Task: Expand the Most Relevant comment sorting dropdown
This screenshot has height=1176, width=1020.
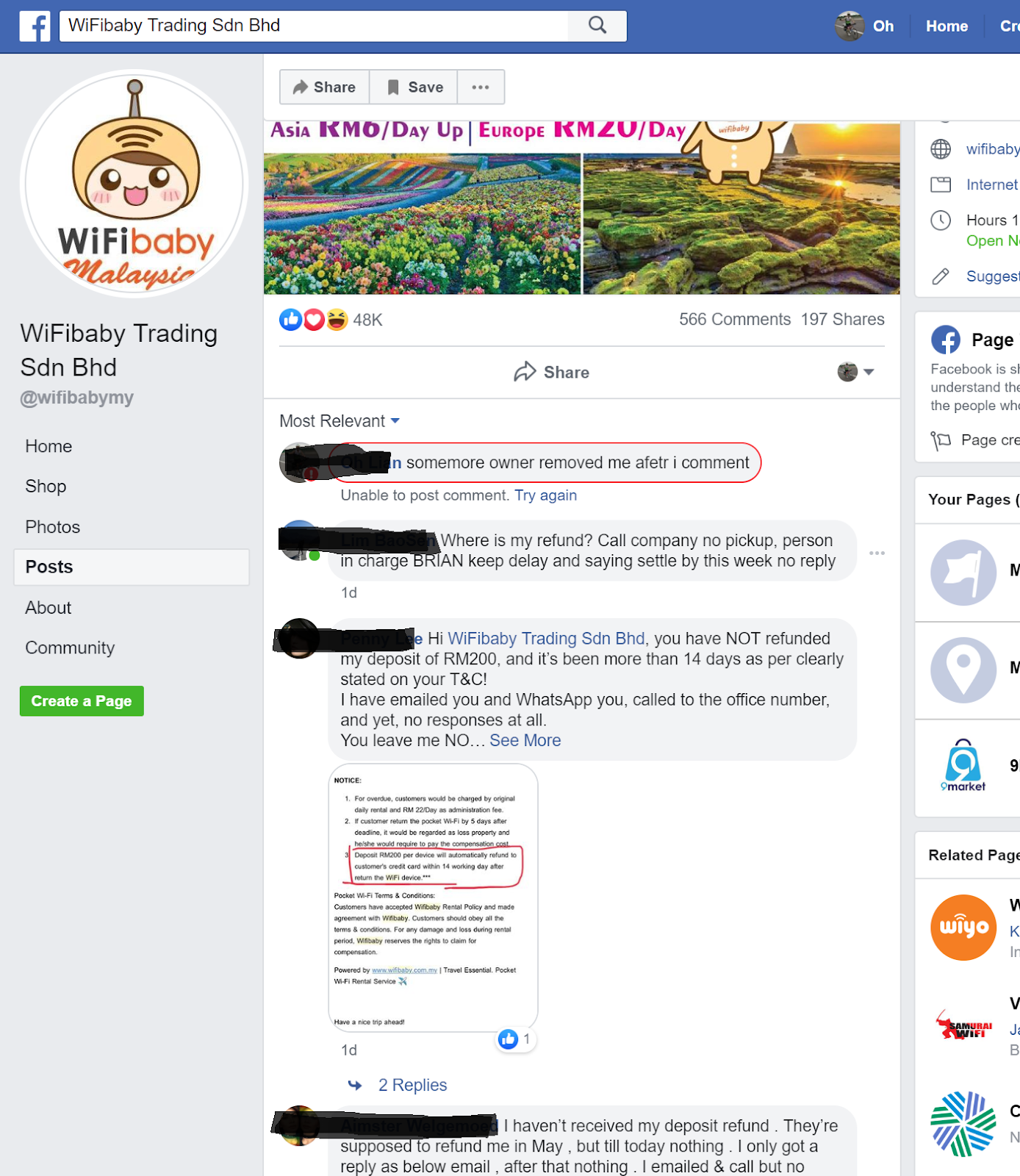Action: tap(340, 421)
